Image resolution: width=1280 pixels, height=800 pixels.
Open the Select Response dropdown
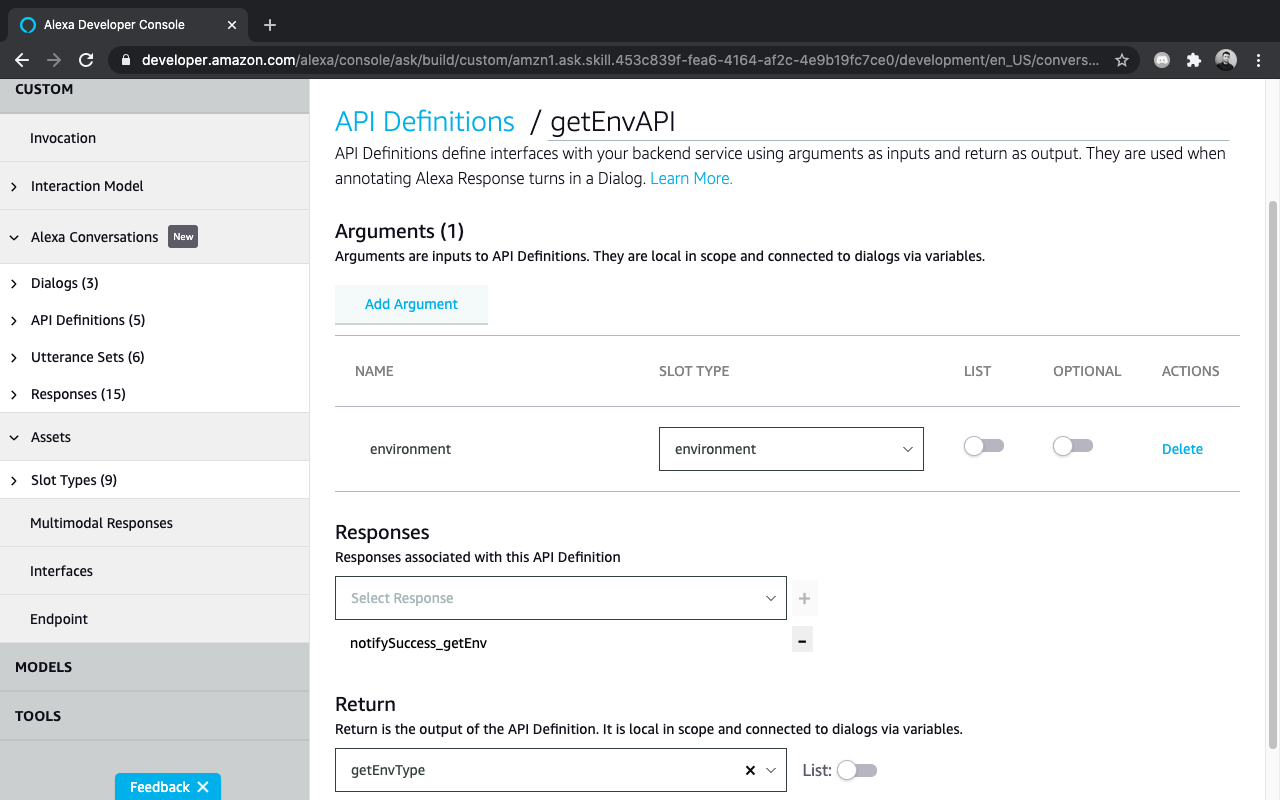pyautogui.click(x=561, y=598)
